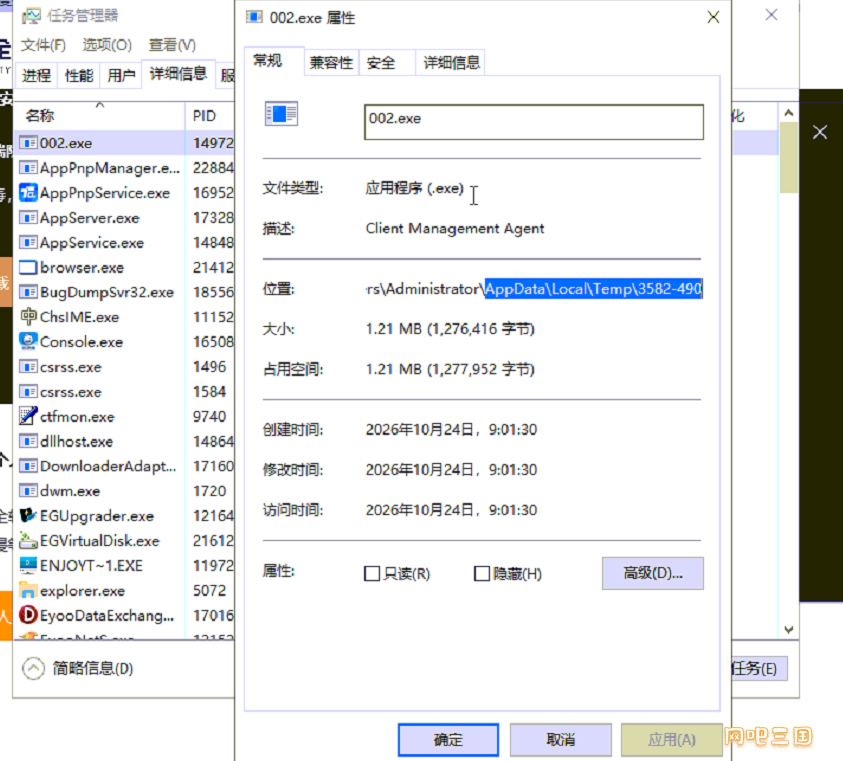Click the explorer.exe folder icon

point(28,591)
